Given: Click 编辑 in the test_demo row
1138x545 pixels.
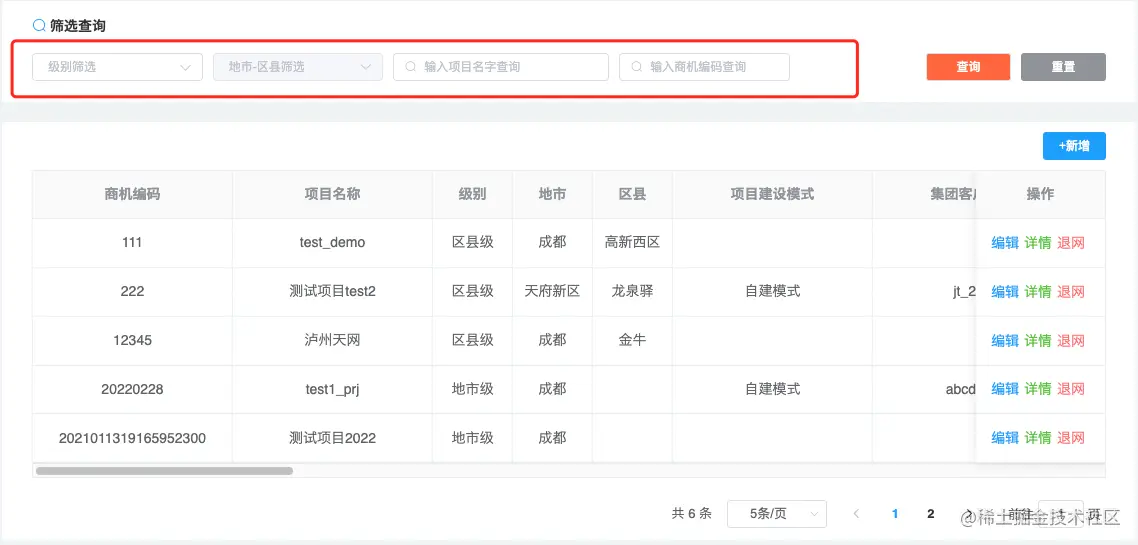Looking at the screenshot, I should click(x=1005, y=243).
